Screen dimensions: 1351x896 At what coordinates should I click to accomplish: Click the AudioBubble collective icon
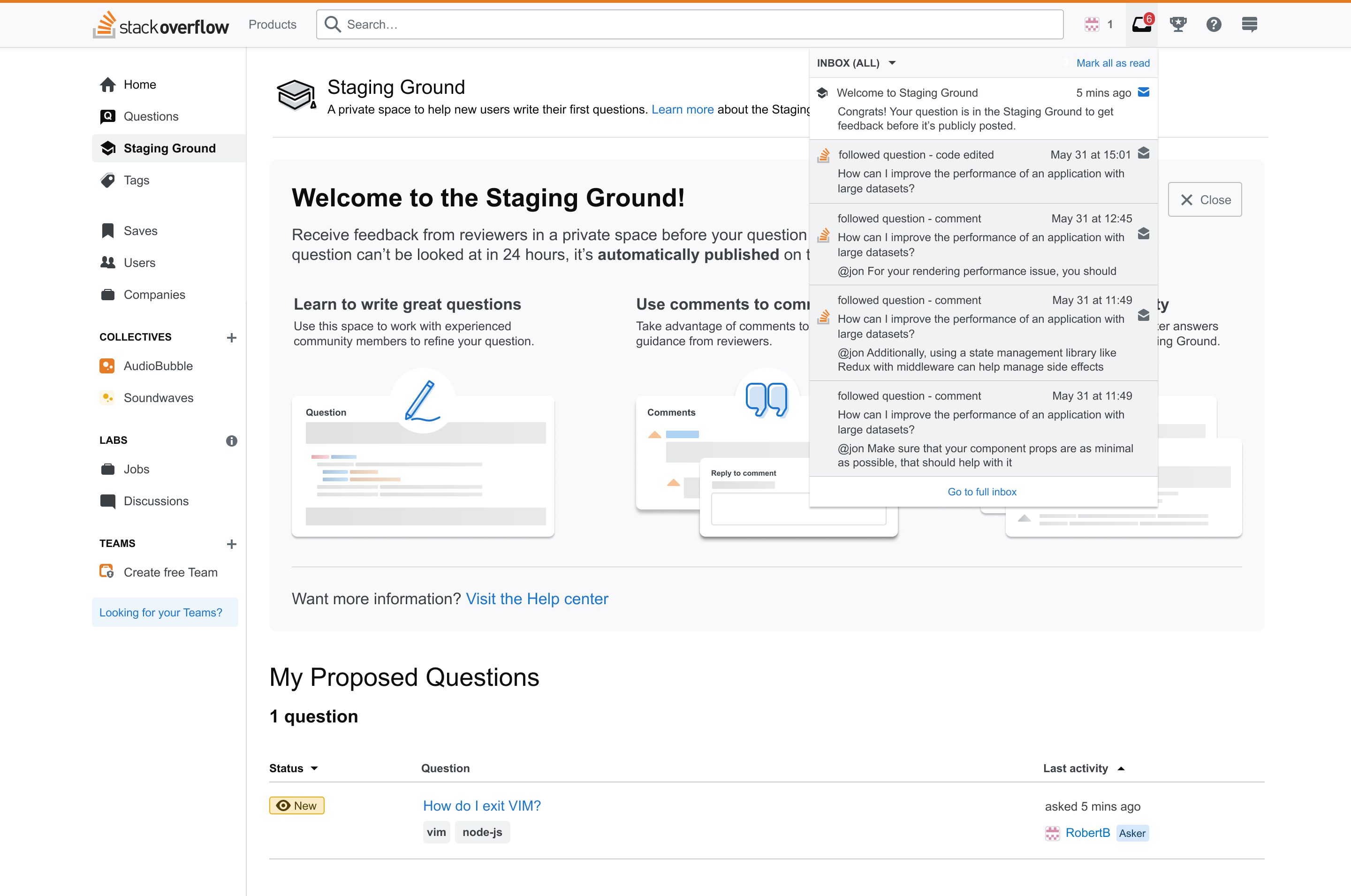(x=107, y=366)
